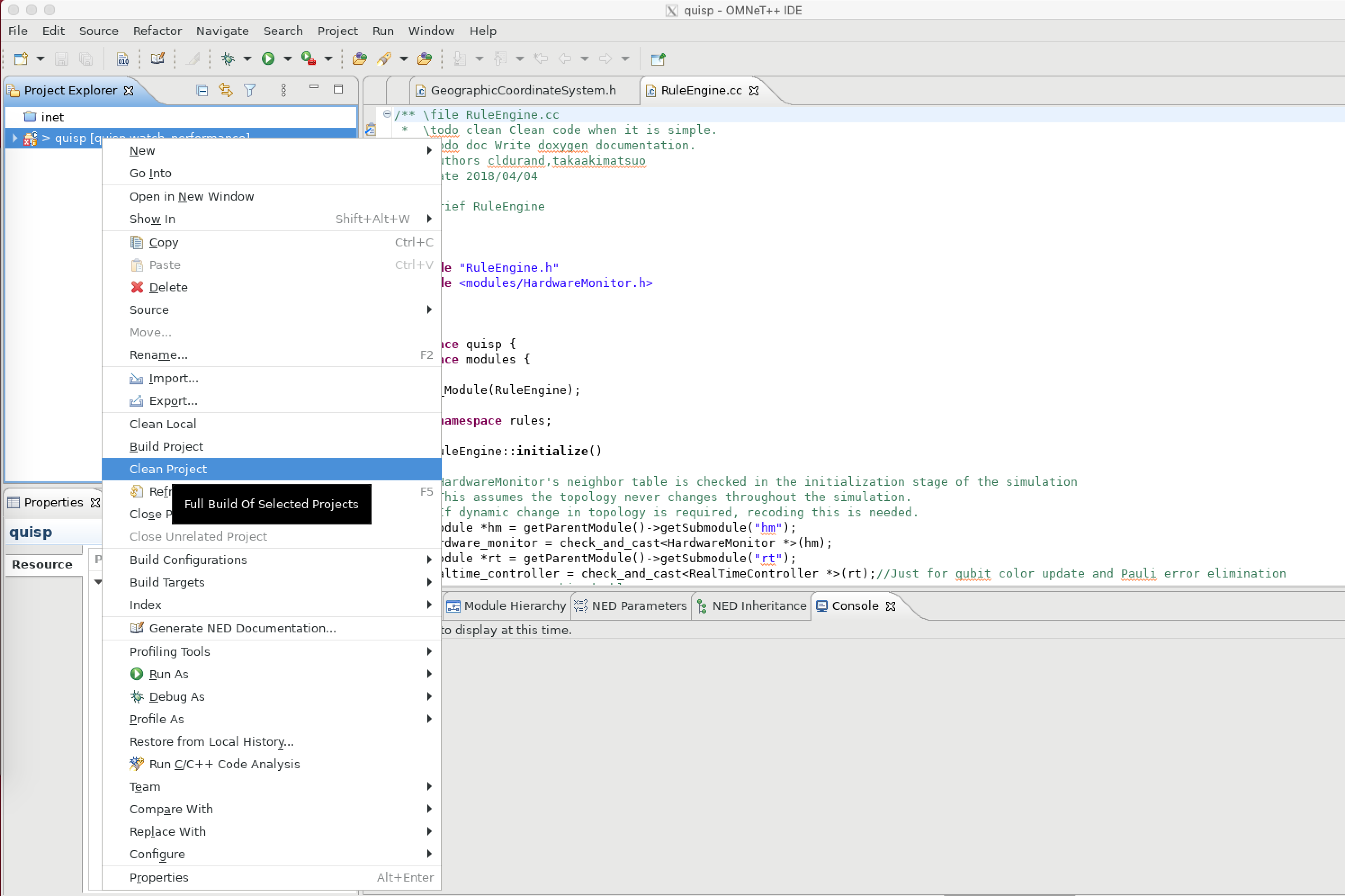The width and height of the screenshot is (1345, 896).
Task: Toggle Link with Editor in Project Explorer
Action: [225, 90]
